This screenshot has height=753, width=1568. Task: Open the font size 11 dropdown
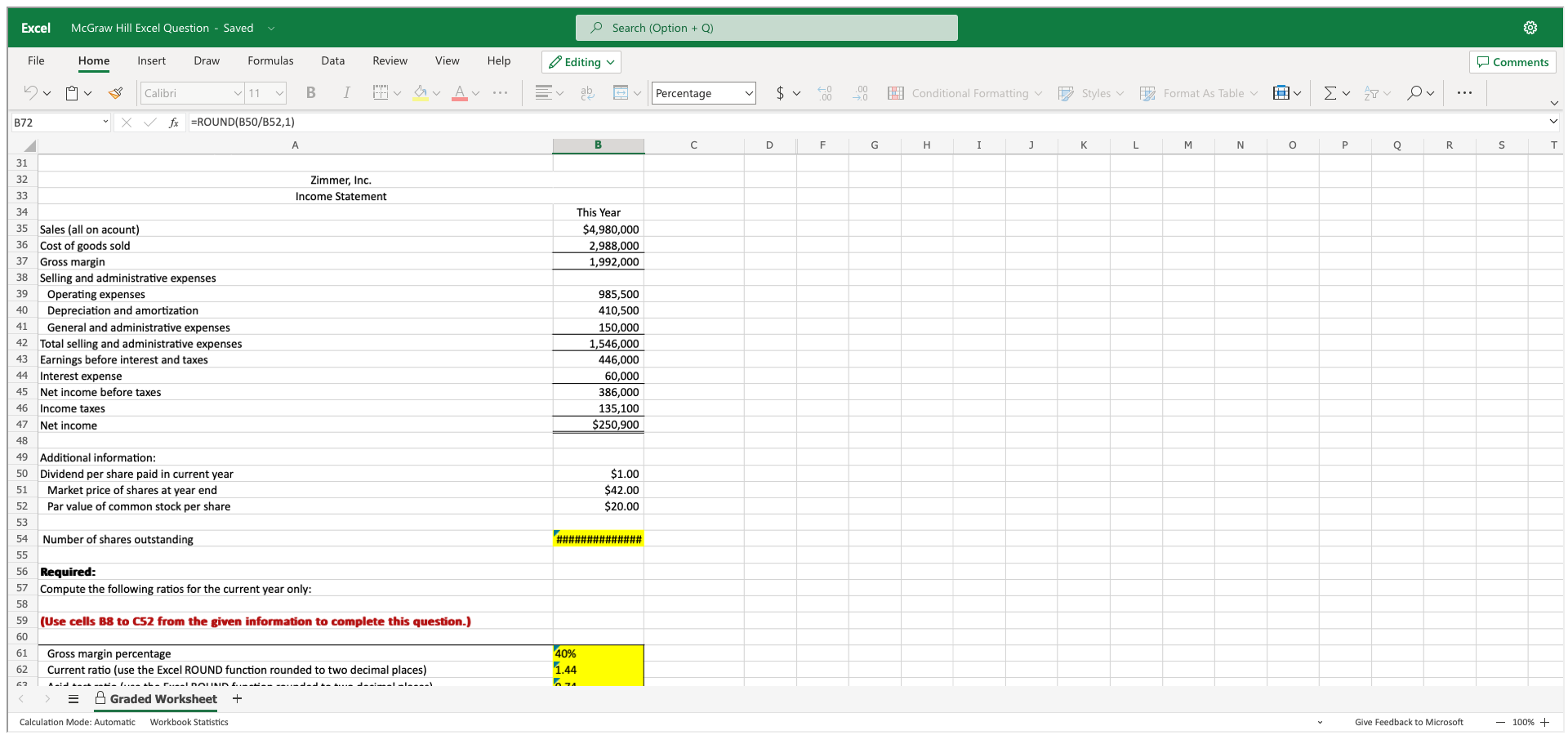(279, 93)
